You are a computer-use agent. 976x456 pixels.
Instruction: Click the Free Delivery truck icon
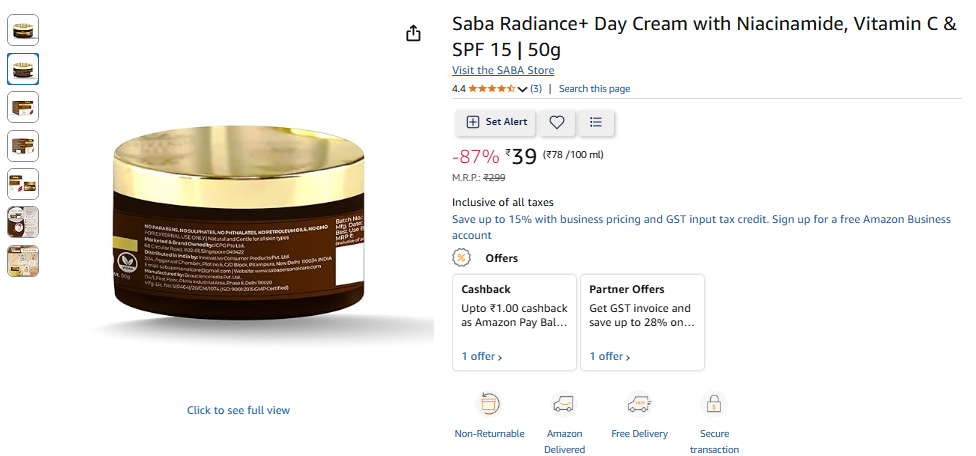point(639,404)
